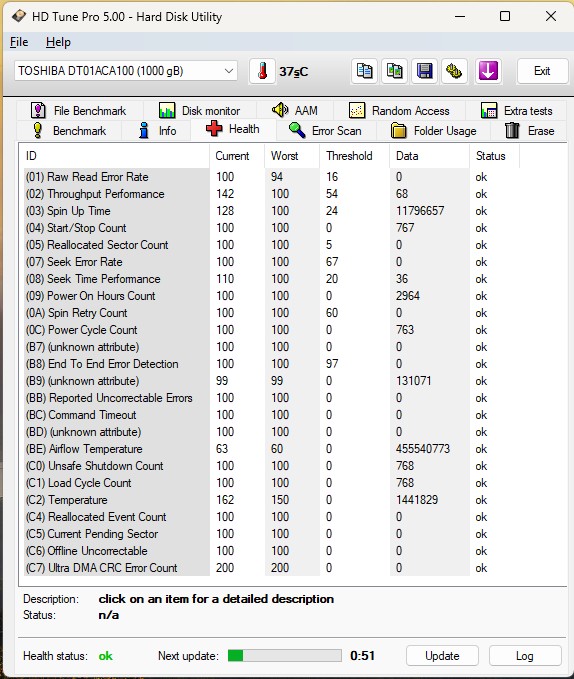This screenshot has width=574, height=679.
Task: Open the File menu
Action: [x=19, y=42]
